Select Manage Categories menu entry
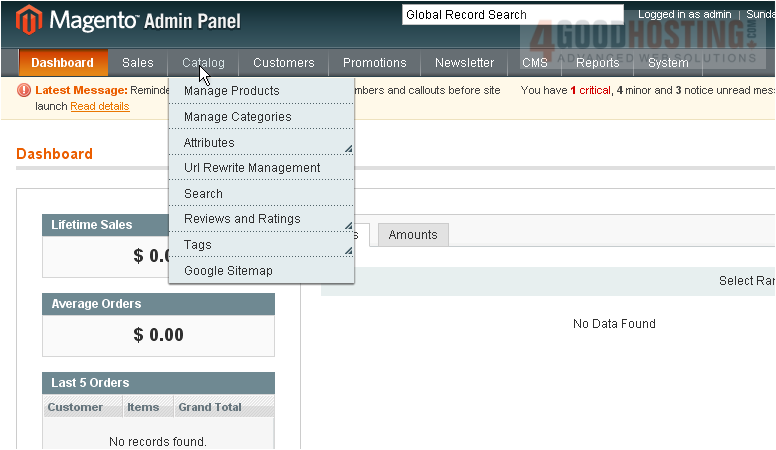Screen dimensions: 776x450 click(238, 117)
